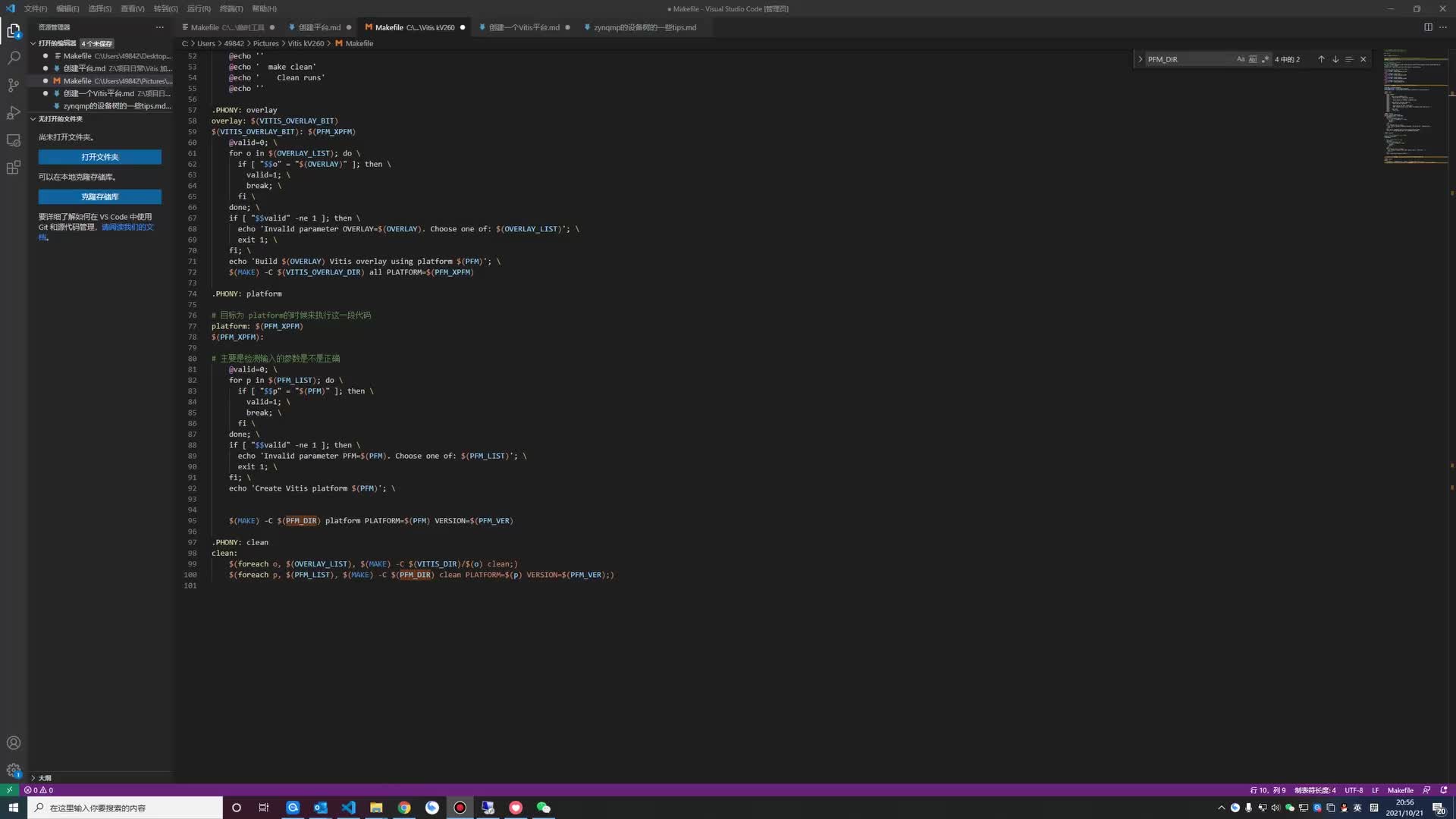The image size is (1456, 819).
Task: Switch to 创建平台.md tab
Action: click(x=319, y=27)
